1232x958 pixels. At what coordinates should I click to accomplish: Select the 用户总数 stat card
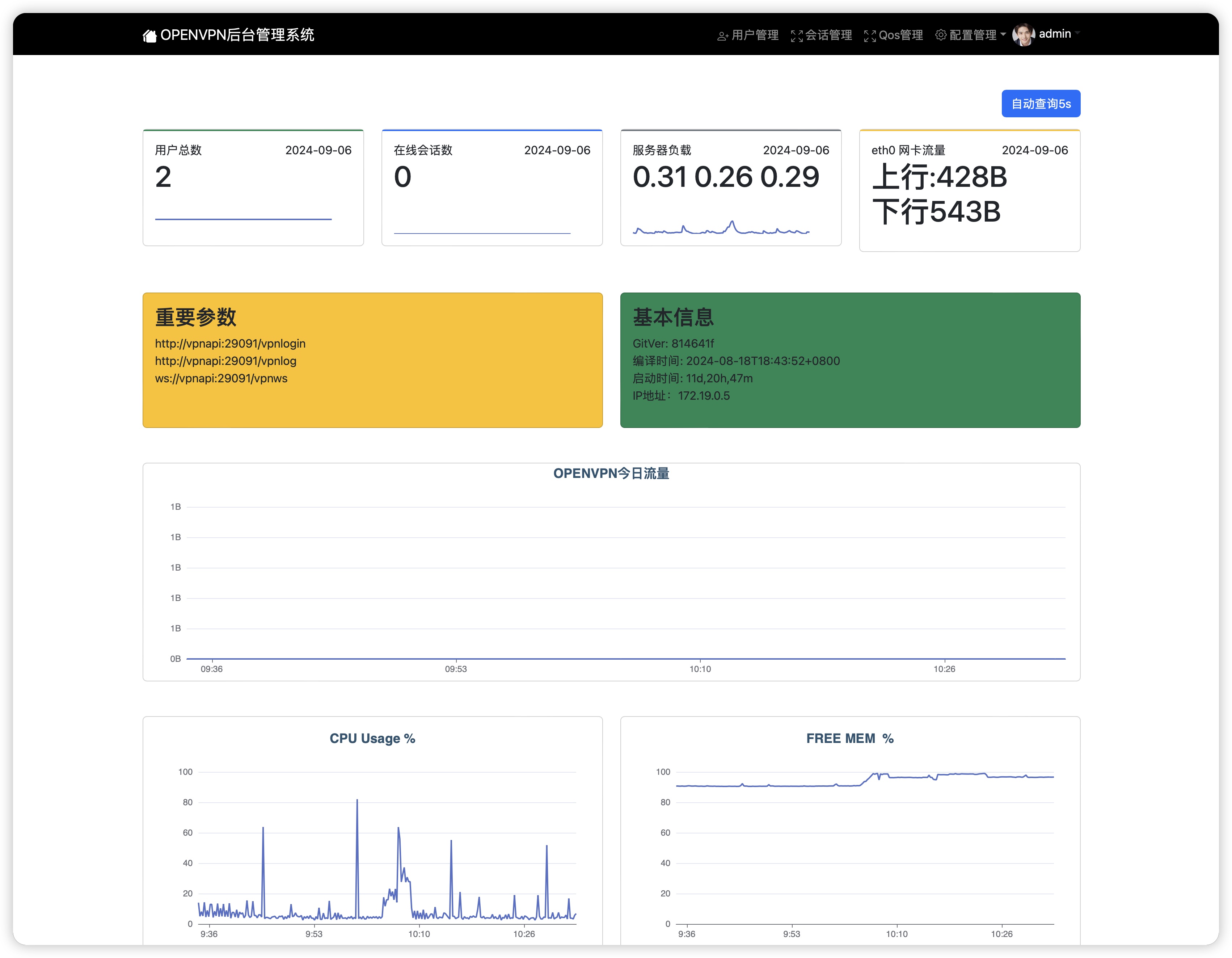tap(253, 188)
